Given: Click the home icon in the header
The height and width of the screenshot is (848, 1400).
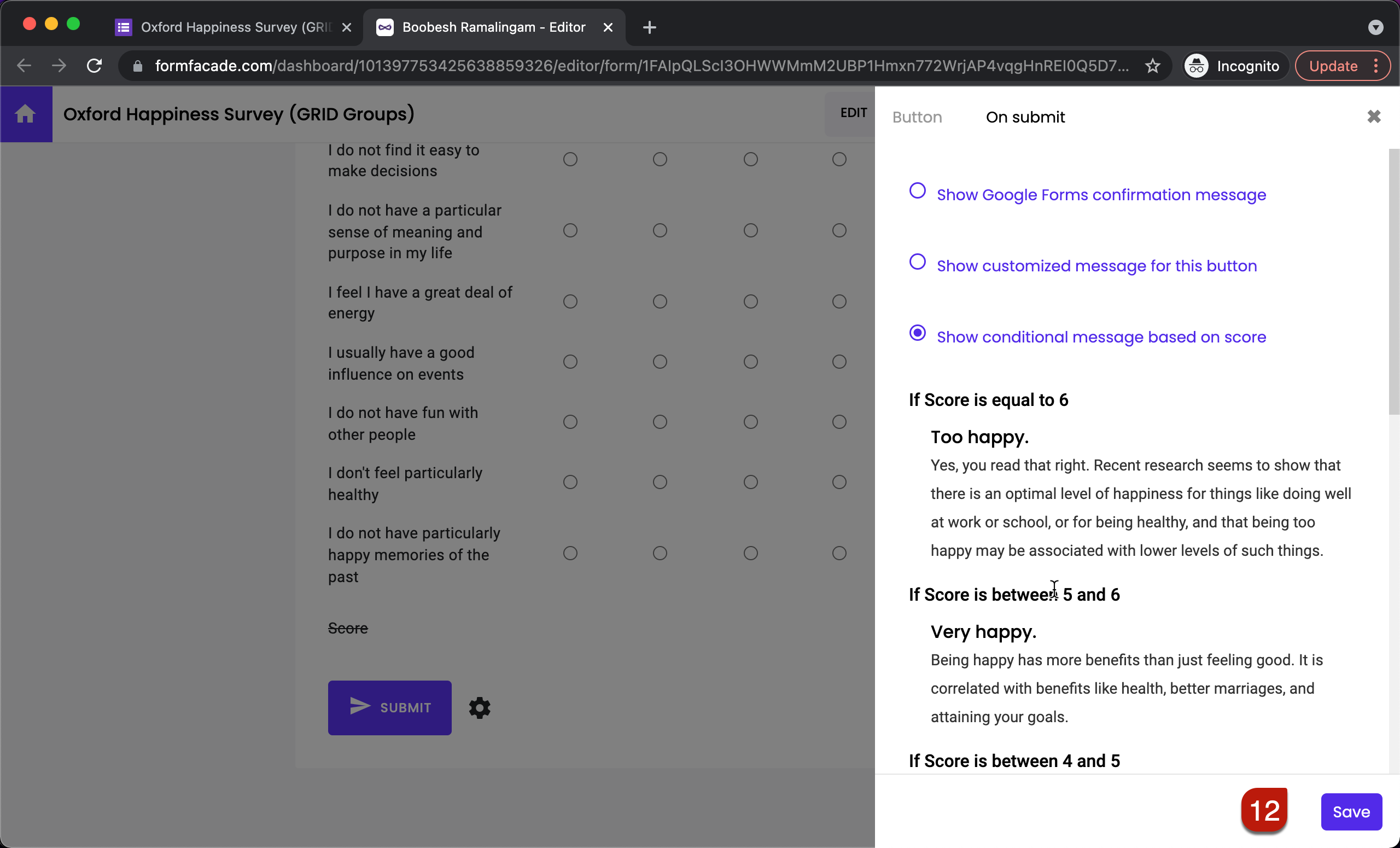Looking at the screenshot, I should click(26, 114).
